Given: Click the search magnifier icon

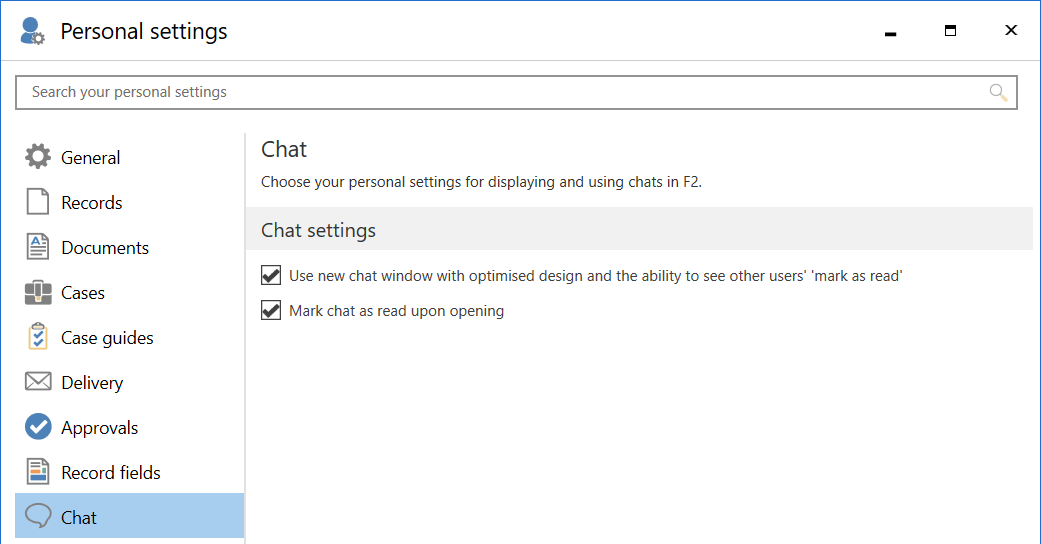Looking at the screenshot, I should pos(998,92).
